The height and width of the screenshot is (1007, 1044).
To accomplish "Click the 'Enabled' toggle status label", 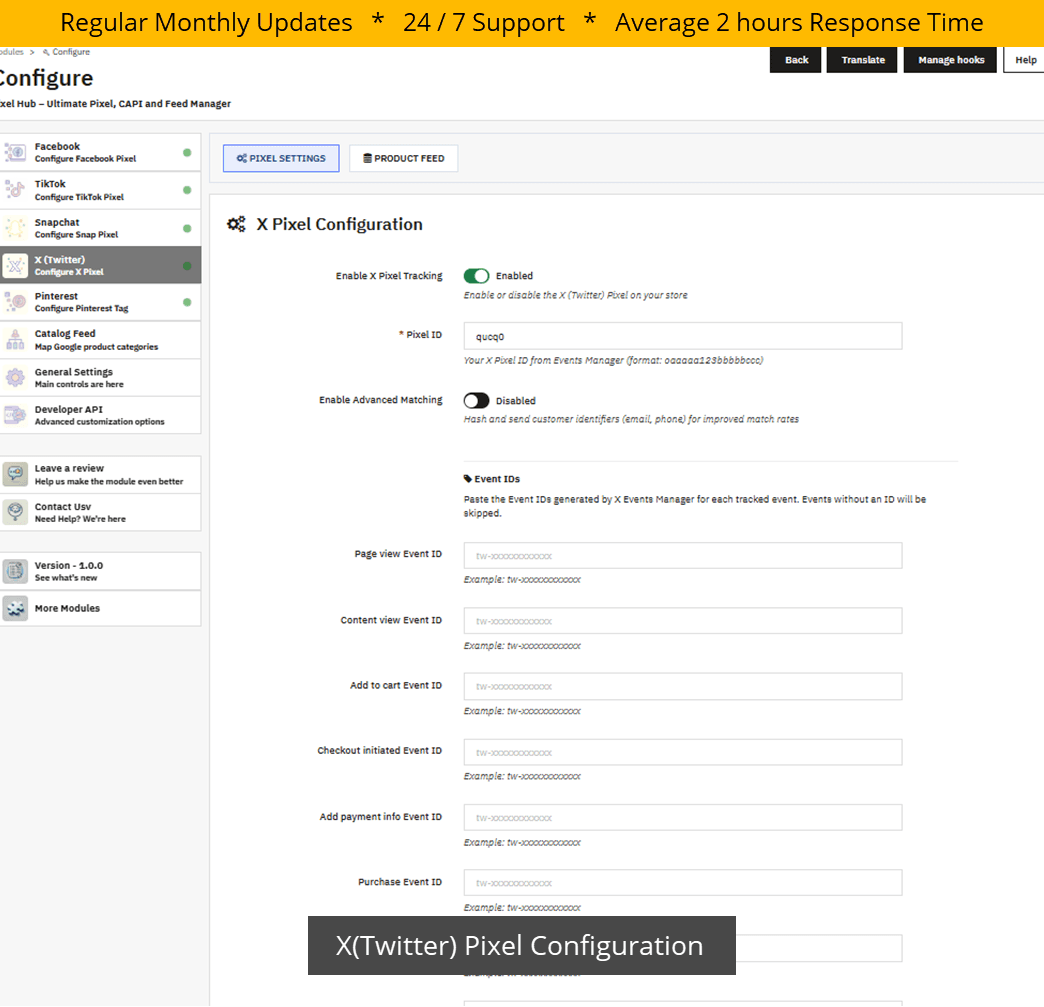I will tap(514, 276).
